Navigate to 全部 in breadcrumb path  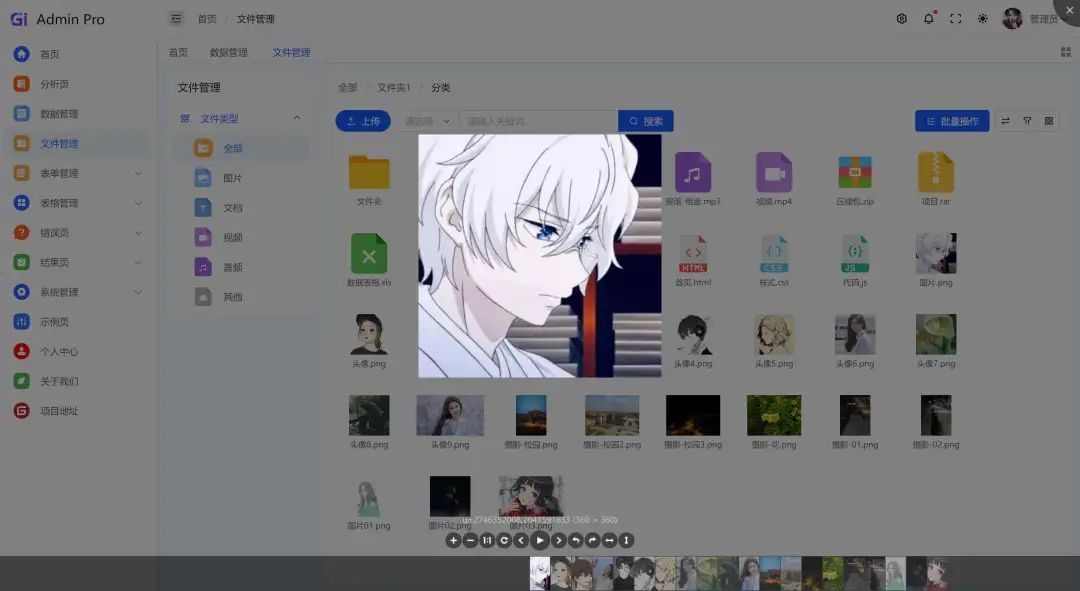pos(347,87)
